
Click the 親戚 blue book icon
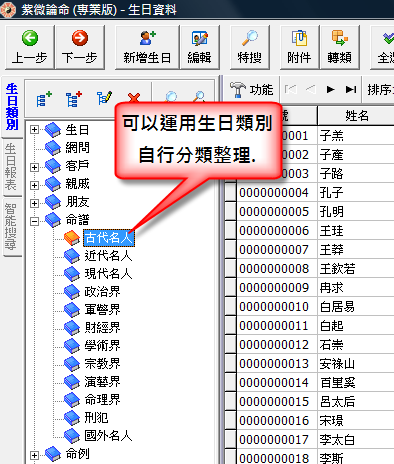(53, 184)
